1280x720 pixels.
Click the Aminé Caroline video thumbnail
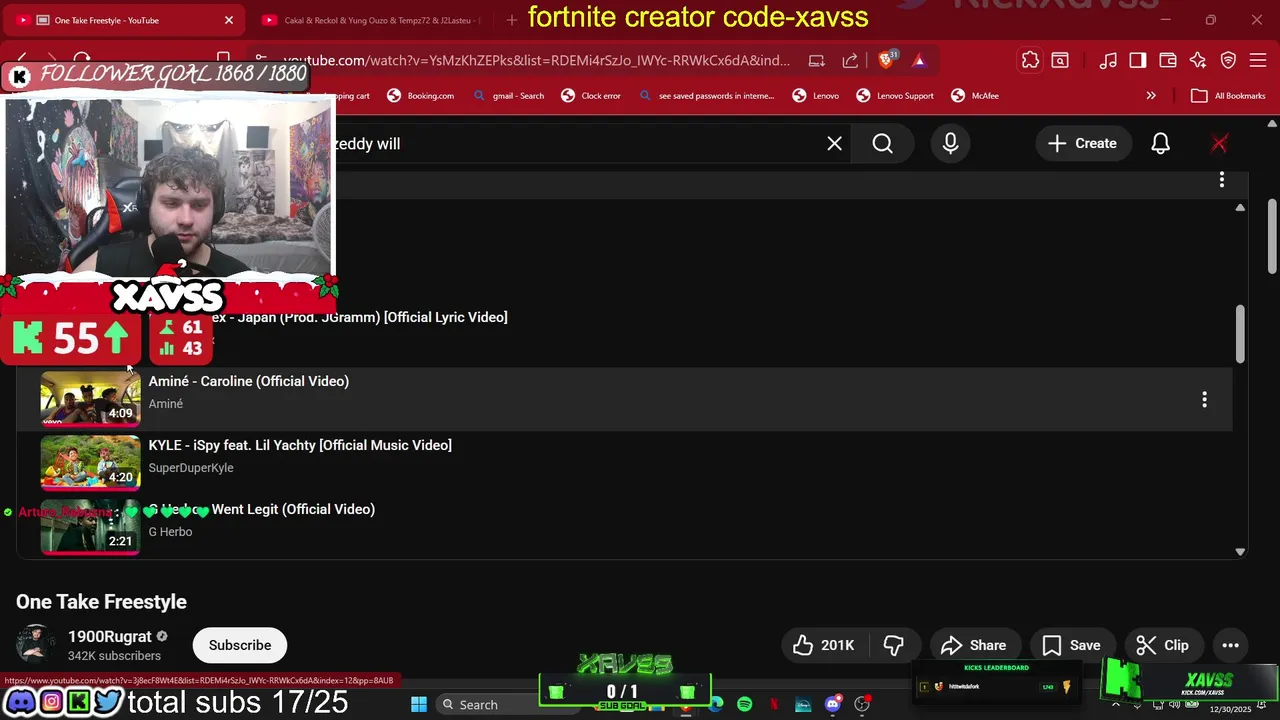pyautogui.click(x=90, y=398)
